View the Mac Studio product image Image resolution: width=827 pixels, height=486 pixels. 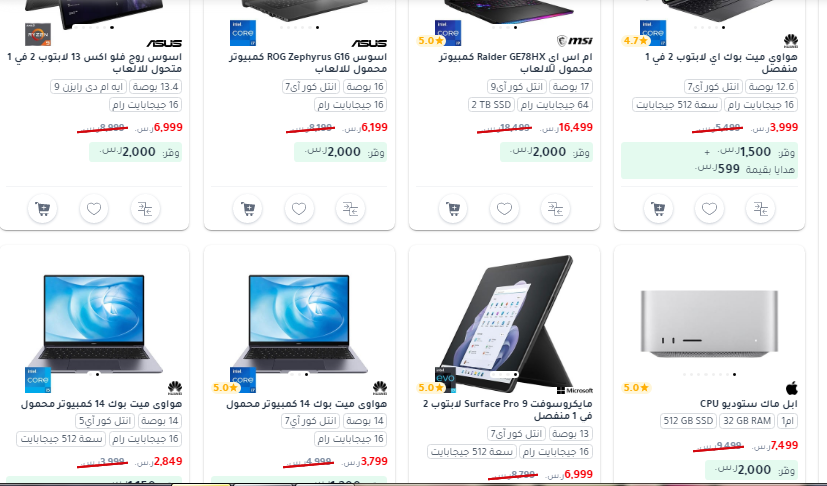pos(709,322)
